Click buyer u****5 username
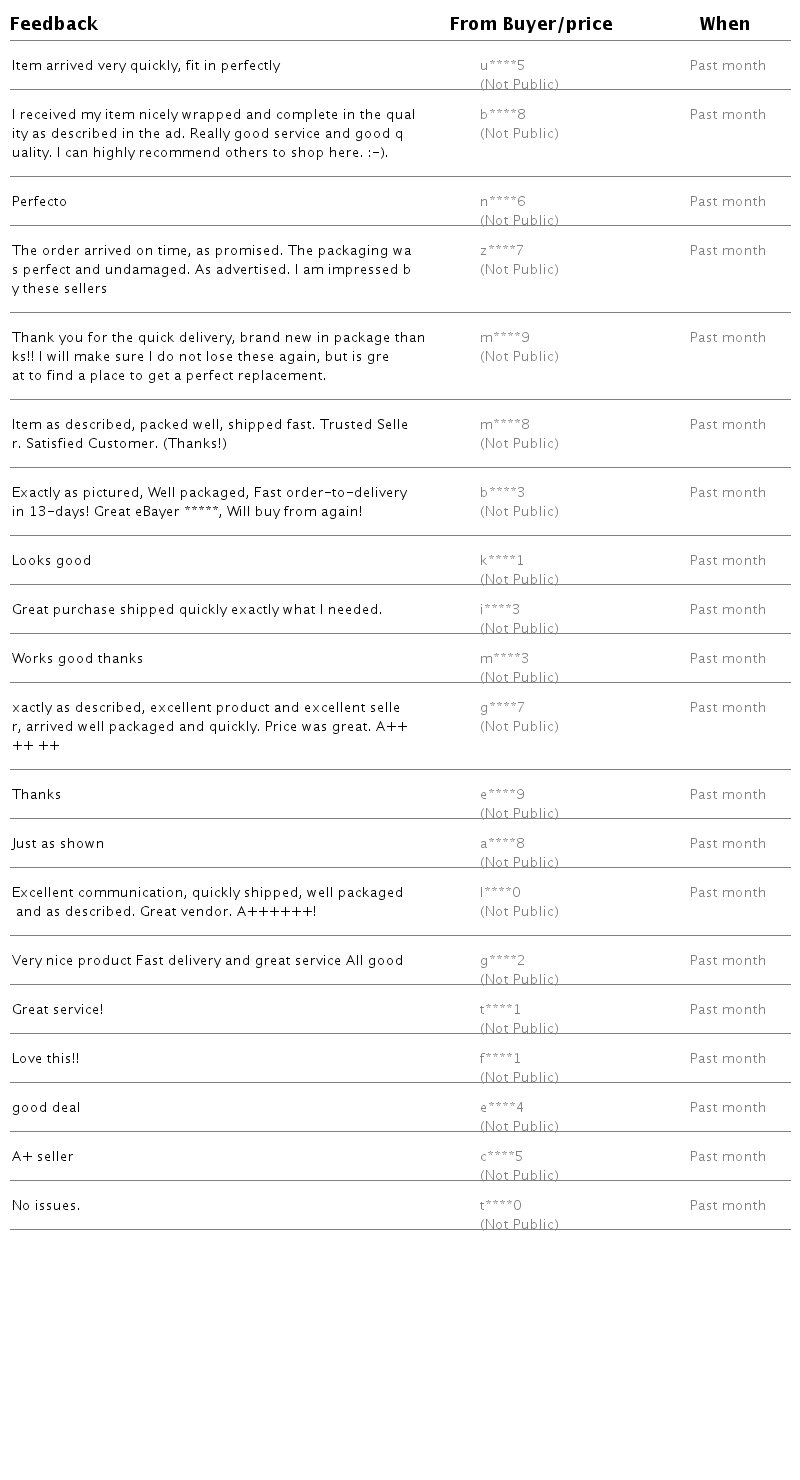The height and width of the screenshot is (1480, 800). (x=502, y=66)
